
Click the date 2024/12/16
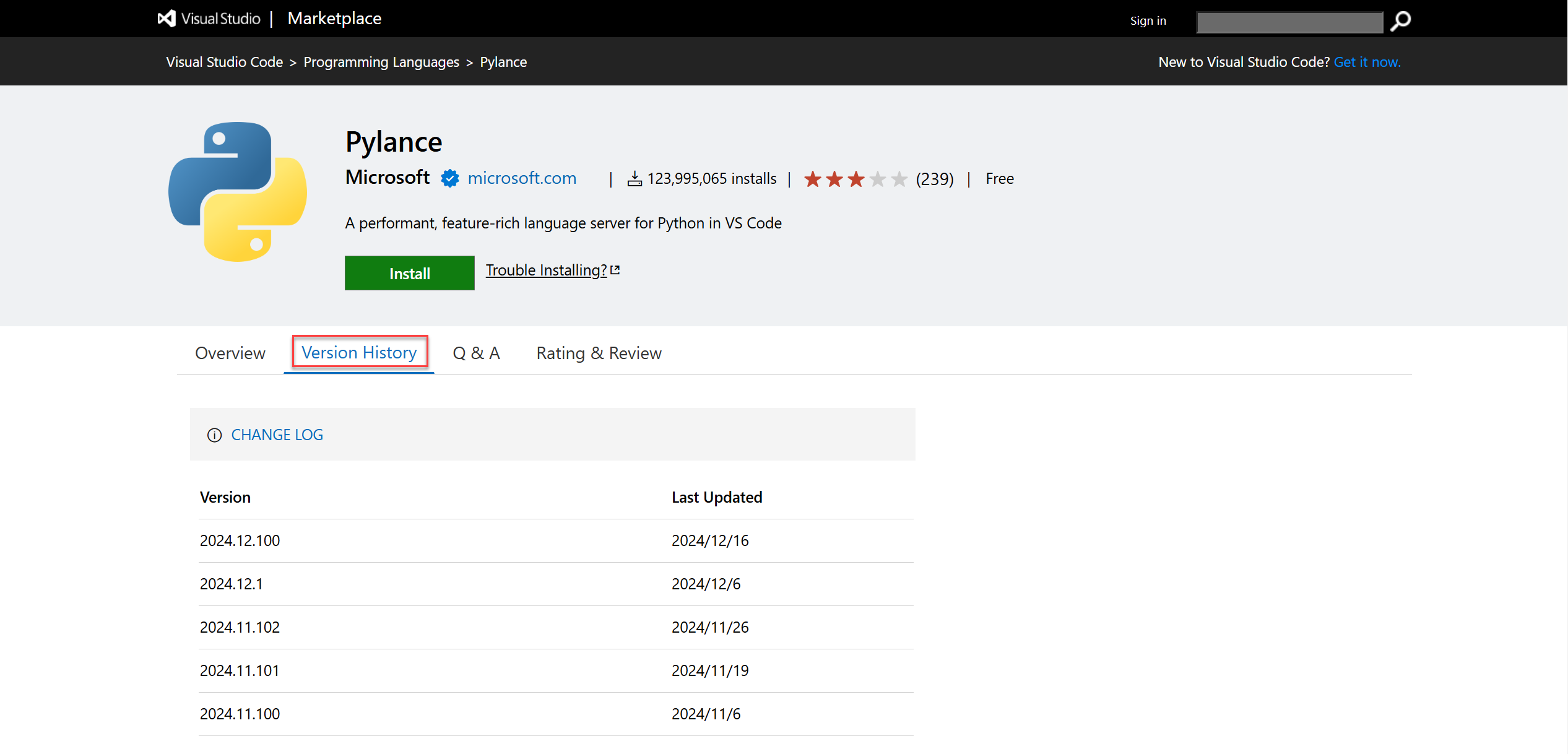710,541
